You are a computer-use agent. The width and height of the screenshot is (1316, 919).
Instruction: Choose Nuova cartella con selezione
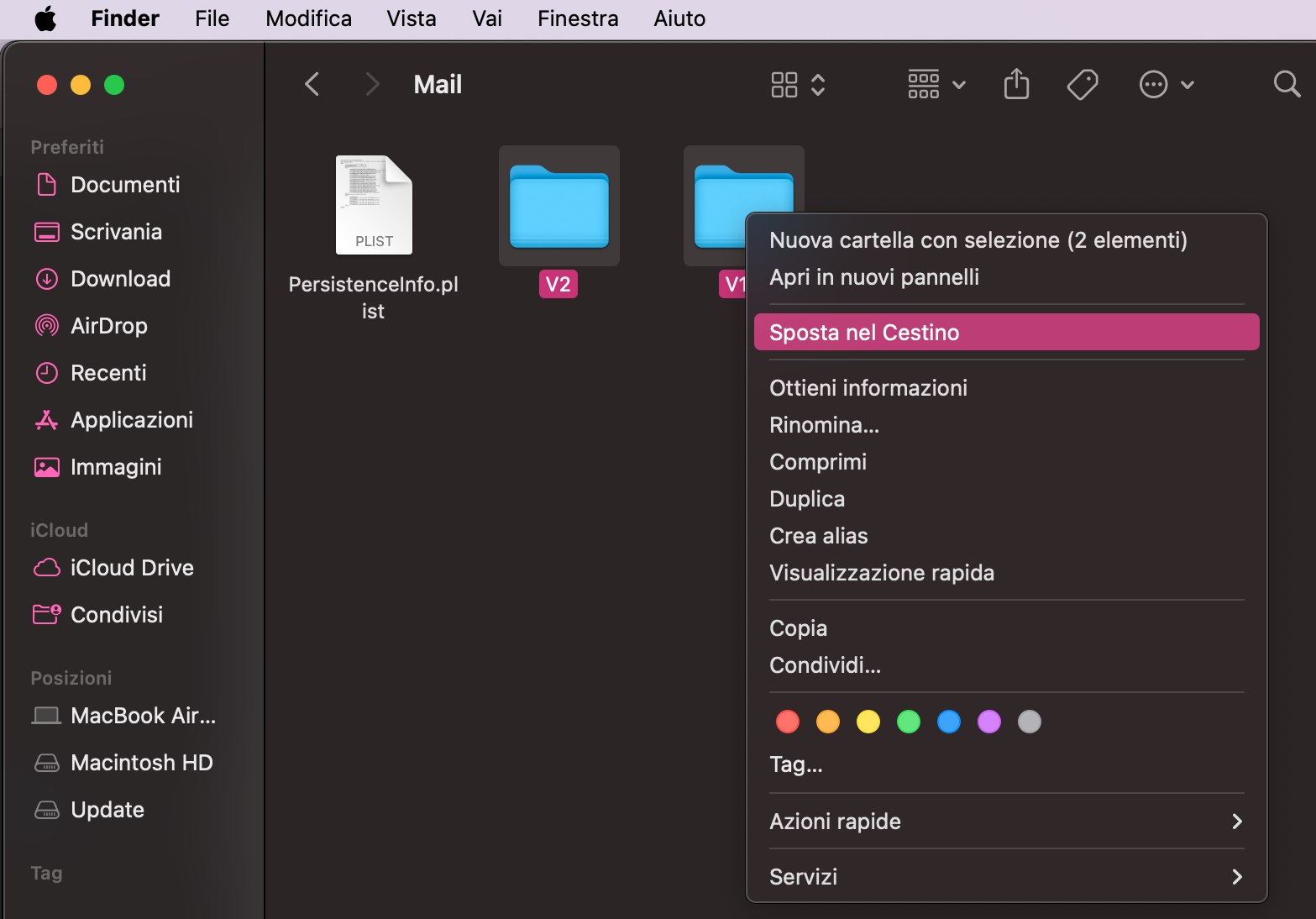point(1006,240)
